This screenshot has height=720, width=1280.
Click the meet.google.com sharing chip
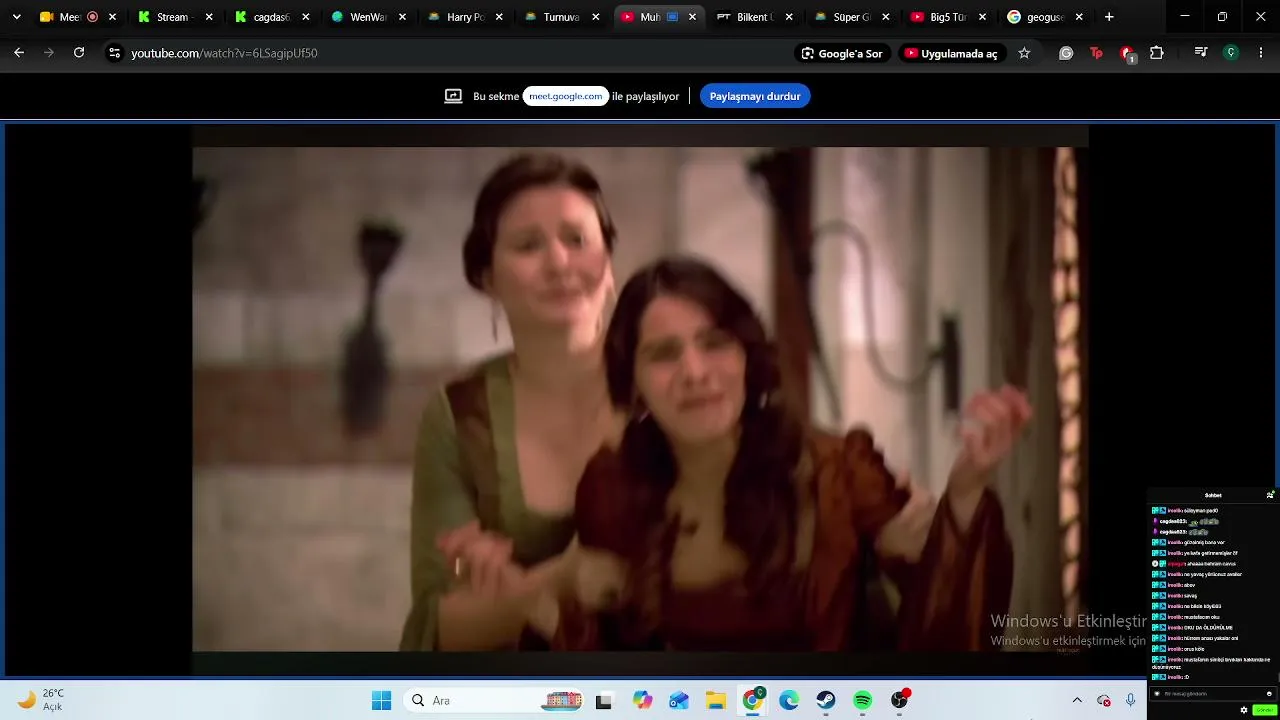pyautogui.click(x=566, y=96)
